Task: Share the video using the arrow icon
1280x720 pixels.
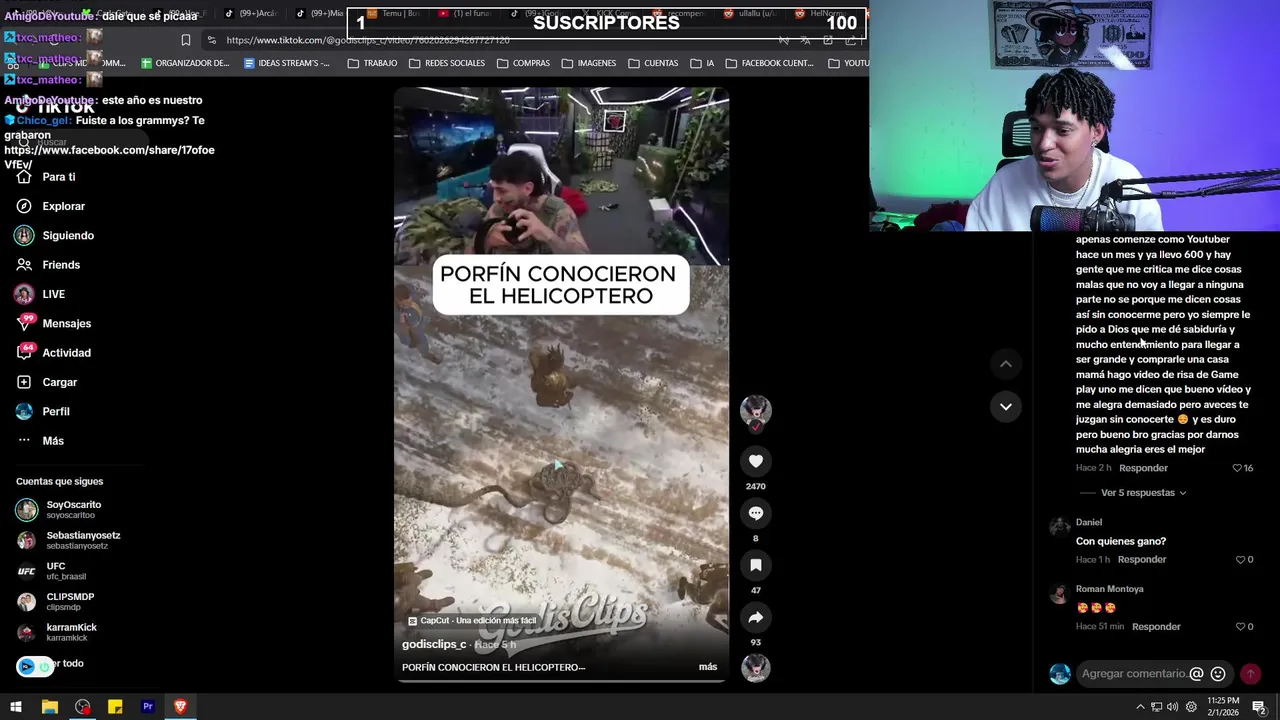Action: (756, 617)
